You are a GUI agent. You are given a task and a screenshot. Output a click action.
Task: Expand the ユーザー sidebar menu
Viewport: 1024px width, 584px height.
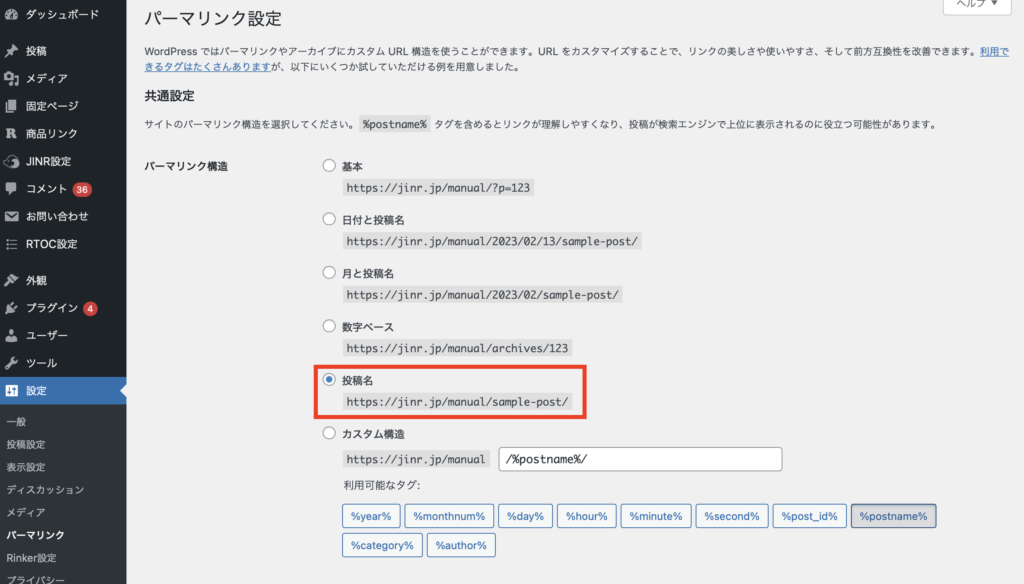[47, 336]
